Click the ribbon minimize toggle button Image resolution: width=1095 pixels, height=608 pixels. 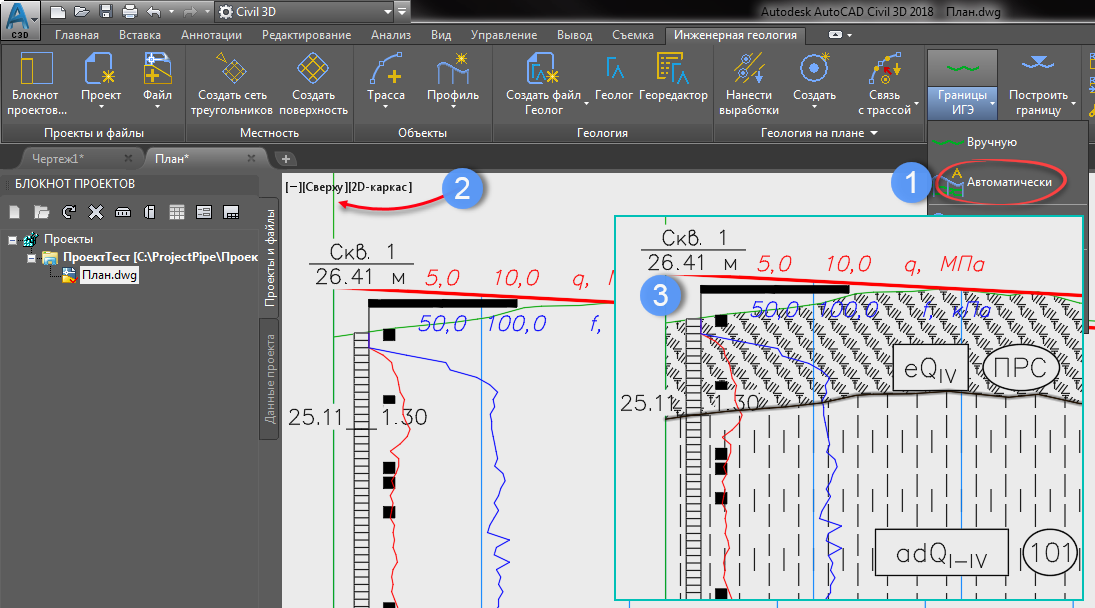coord(835,35)
